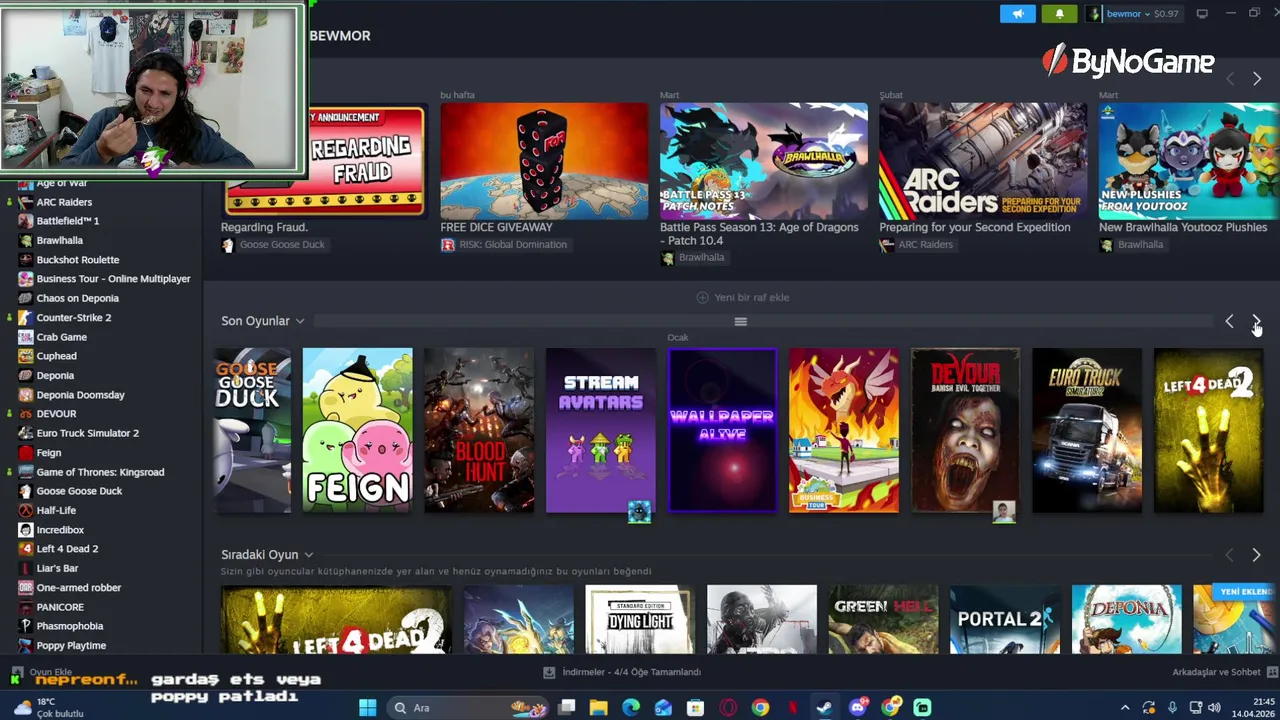The height and width of the screenshot is (720, 1280).
Task: Open İndirmeler downloads status
Action: click(x=622, y=672)
